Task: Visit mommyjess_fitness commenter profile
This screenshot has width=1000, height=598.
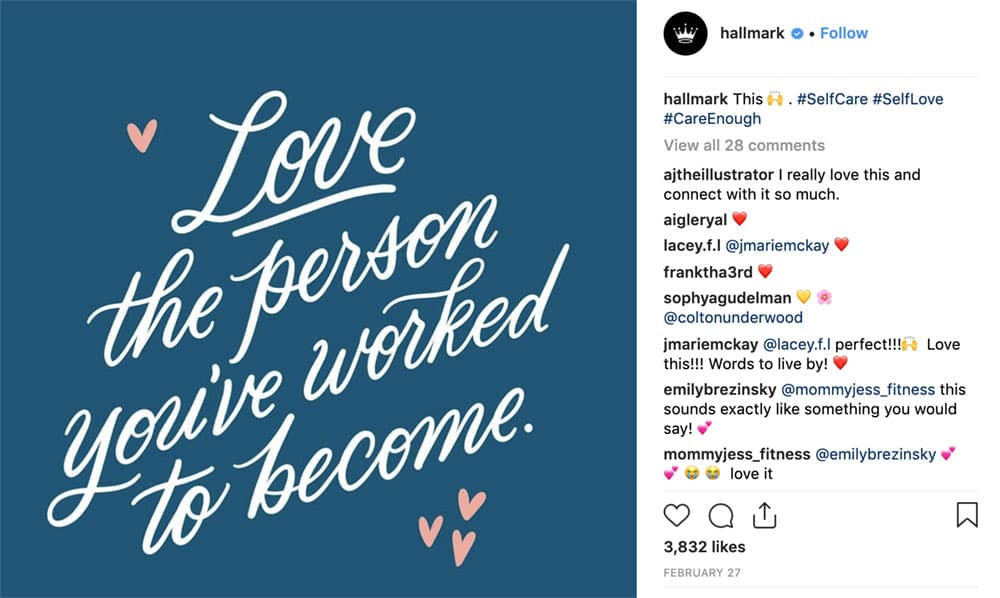Action: [x=737, y=455]
